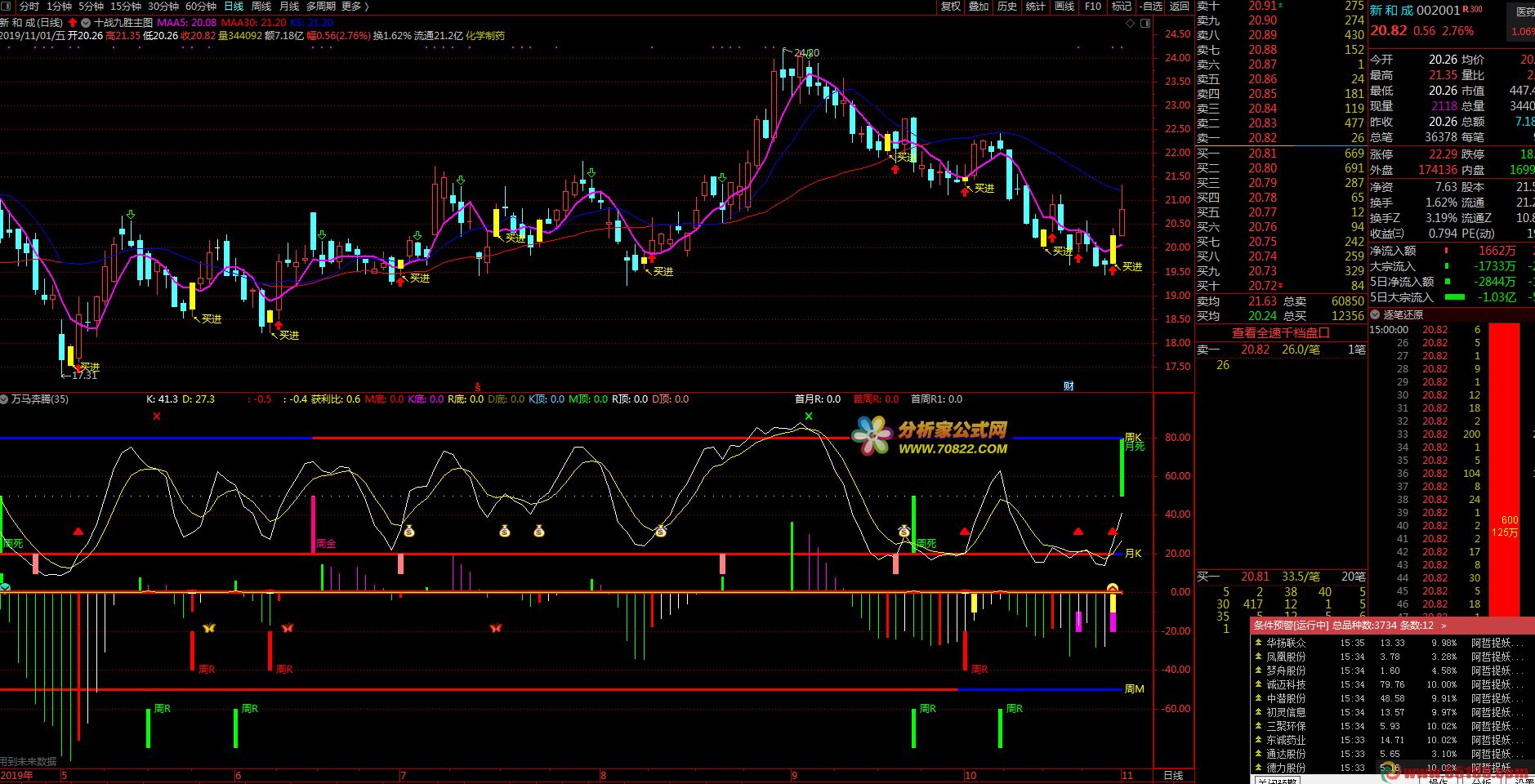
Task: Click the 历史 history button
Action: click(1006, 6)
